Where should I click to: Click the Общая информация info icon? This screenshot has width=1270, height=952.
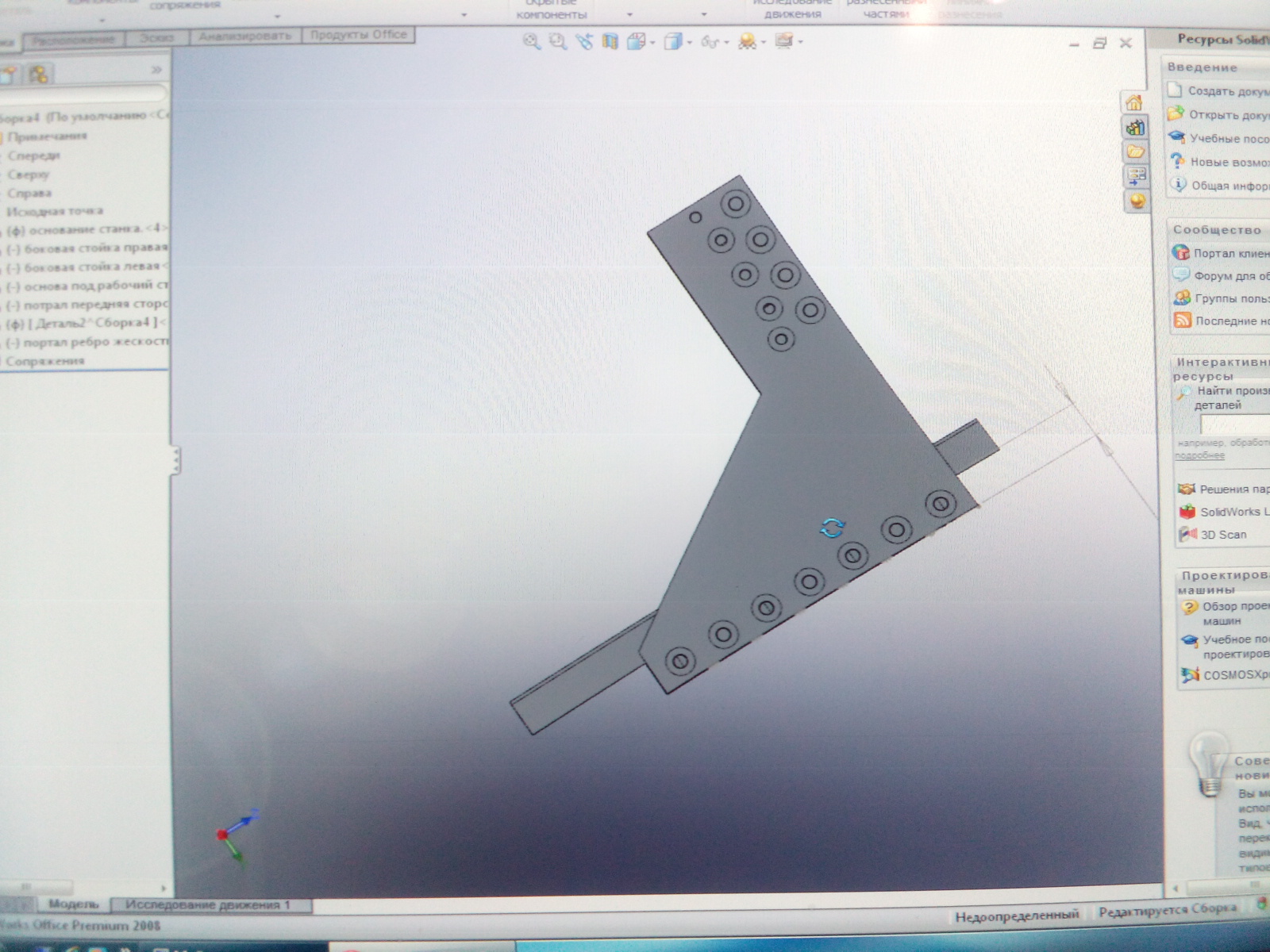pyautogui.click(x=1179, y=185)
